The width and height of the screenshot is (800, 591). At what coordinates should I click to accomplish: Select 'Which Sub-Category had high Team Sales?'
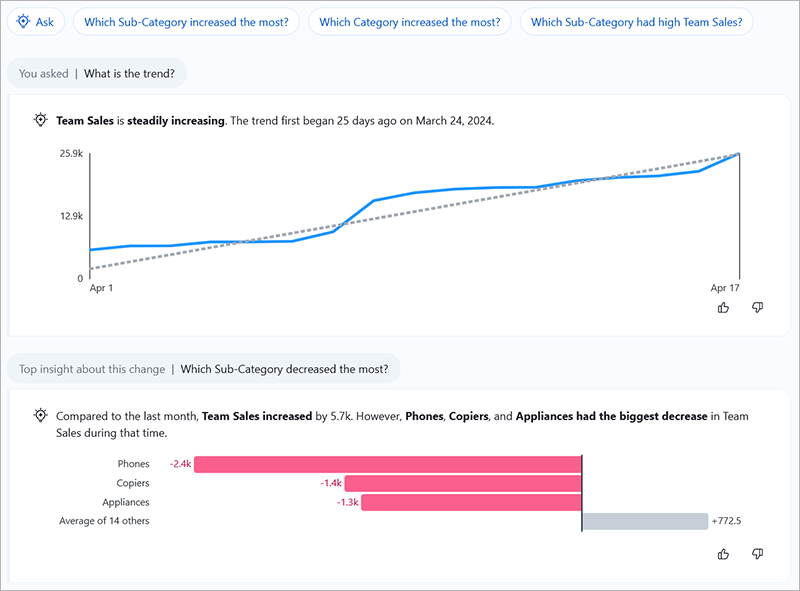tap(637, 22)
